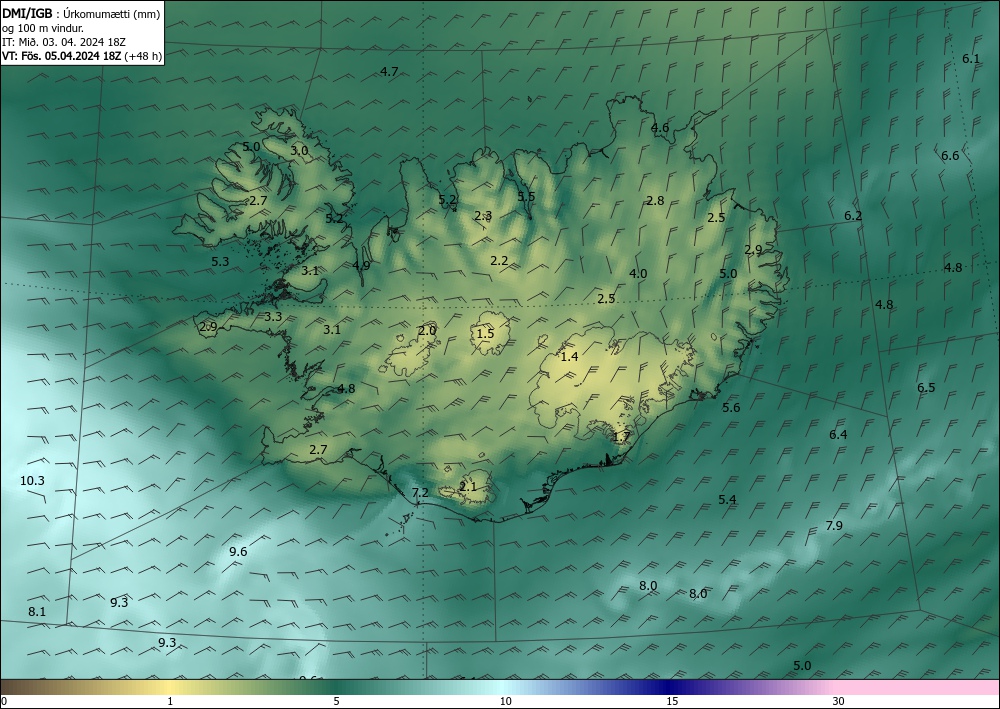Click the 2.8 value in the northeast

pyautogui.click(x=656, y=201)
